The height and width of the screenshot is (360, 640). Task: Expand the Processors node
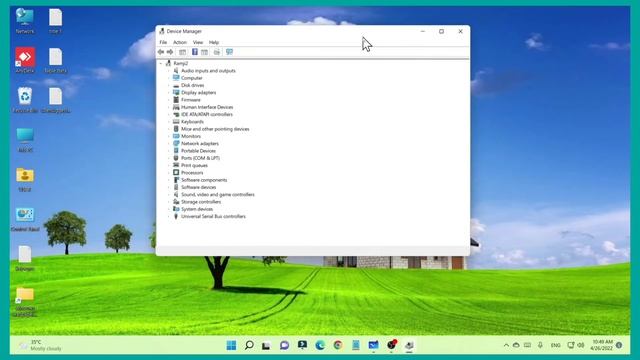coord(169,173)
